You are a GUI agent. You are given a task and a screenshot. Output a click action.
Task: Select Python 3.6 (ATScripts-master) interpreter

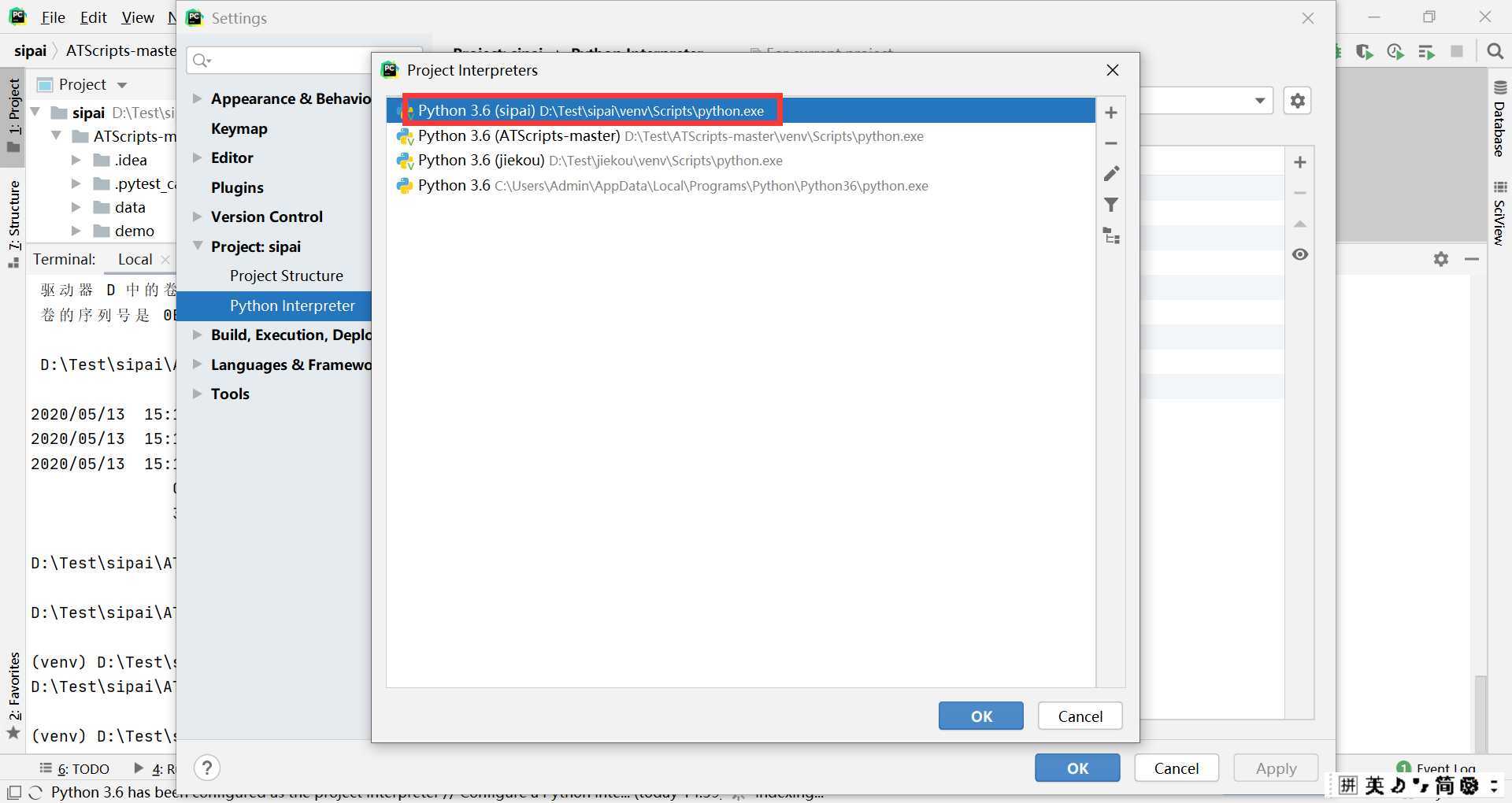point(740,136)
